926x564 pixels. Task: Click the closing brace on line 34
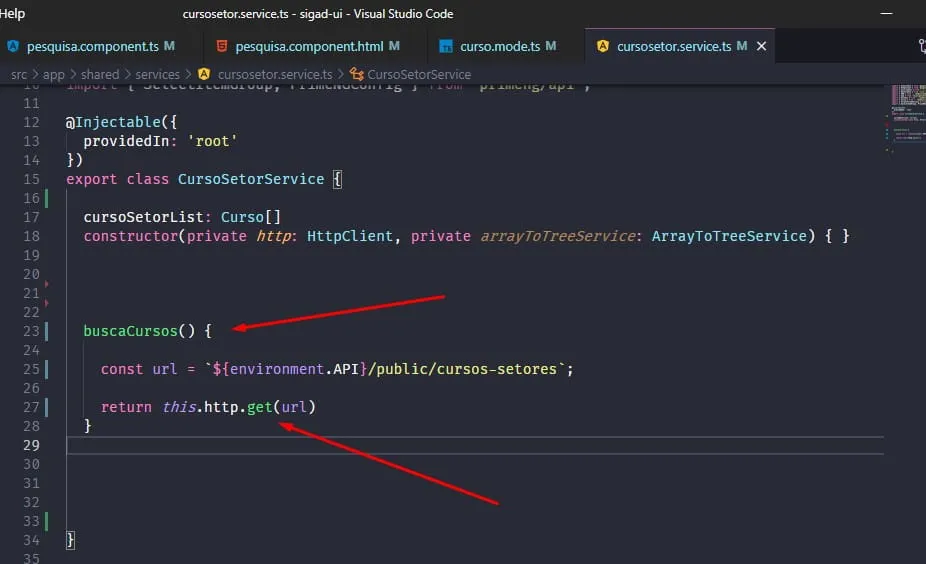(x=70, y=540)
